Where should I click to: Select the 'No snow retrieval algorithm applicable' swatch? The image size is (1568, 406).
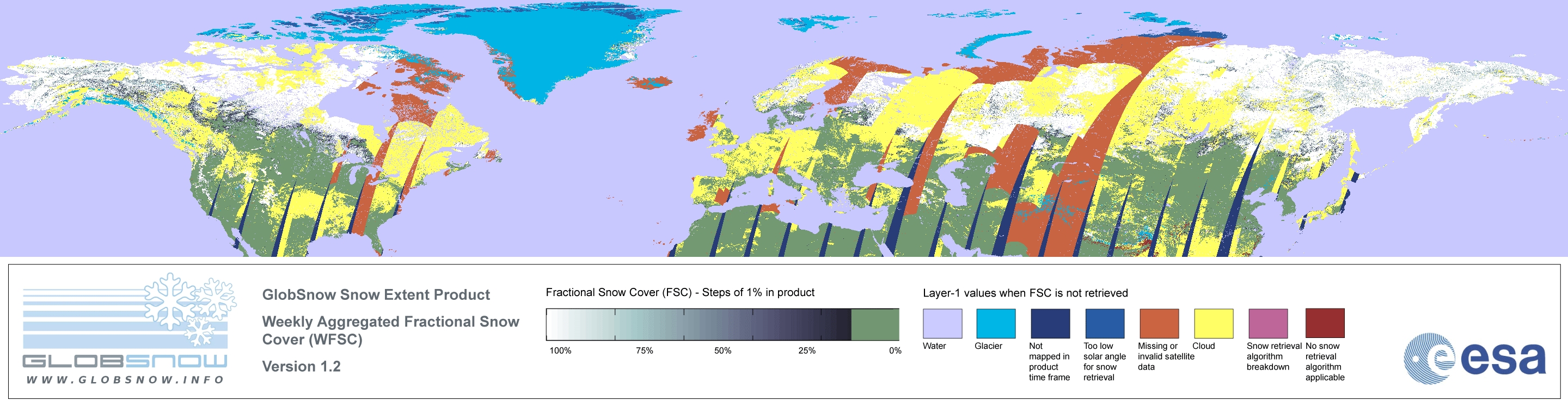[1325, 323]
